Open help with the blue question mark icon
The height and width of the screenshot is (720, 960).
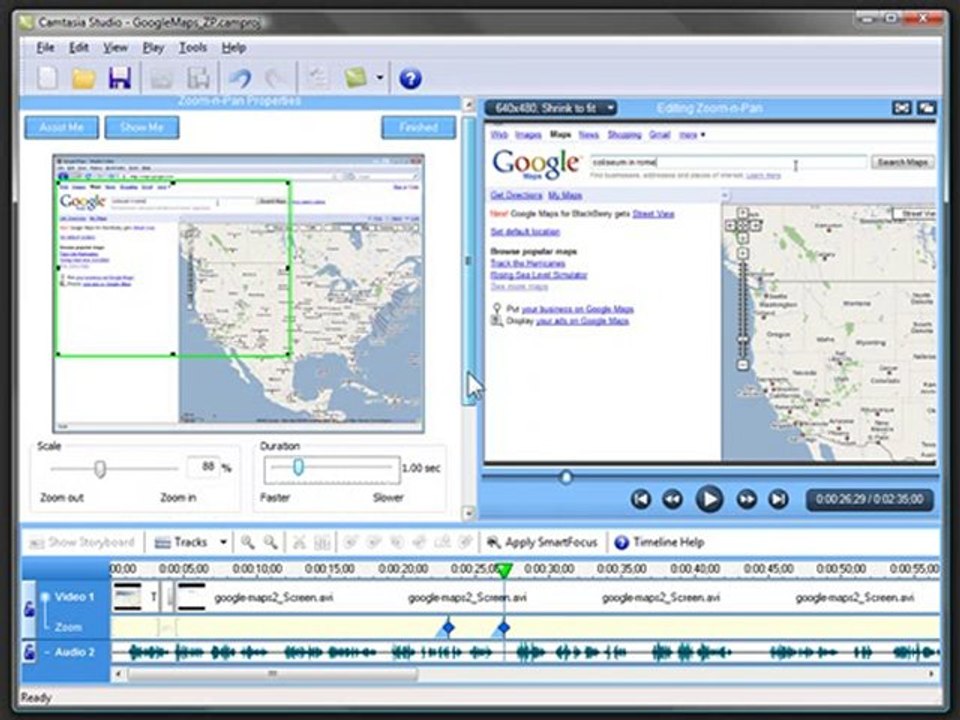coord(410,78)
